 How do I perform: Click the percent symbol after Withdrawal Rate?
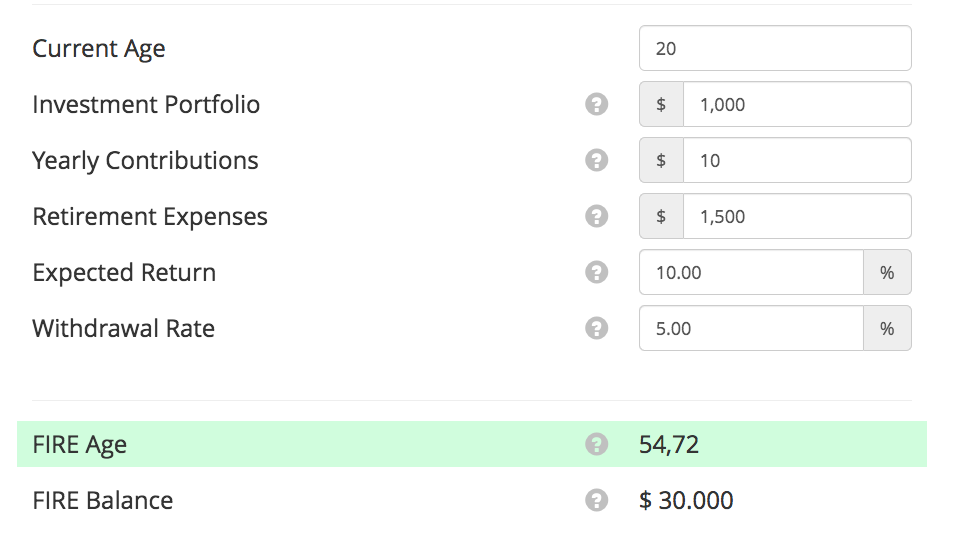887,328
